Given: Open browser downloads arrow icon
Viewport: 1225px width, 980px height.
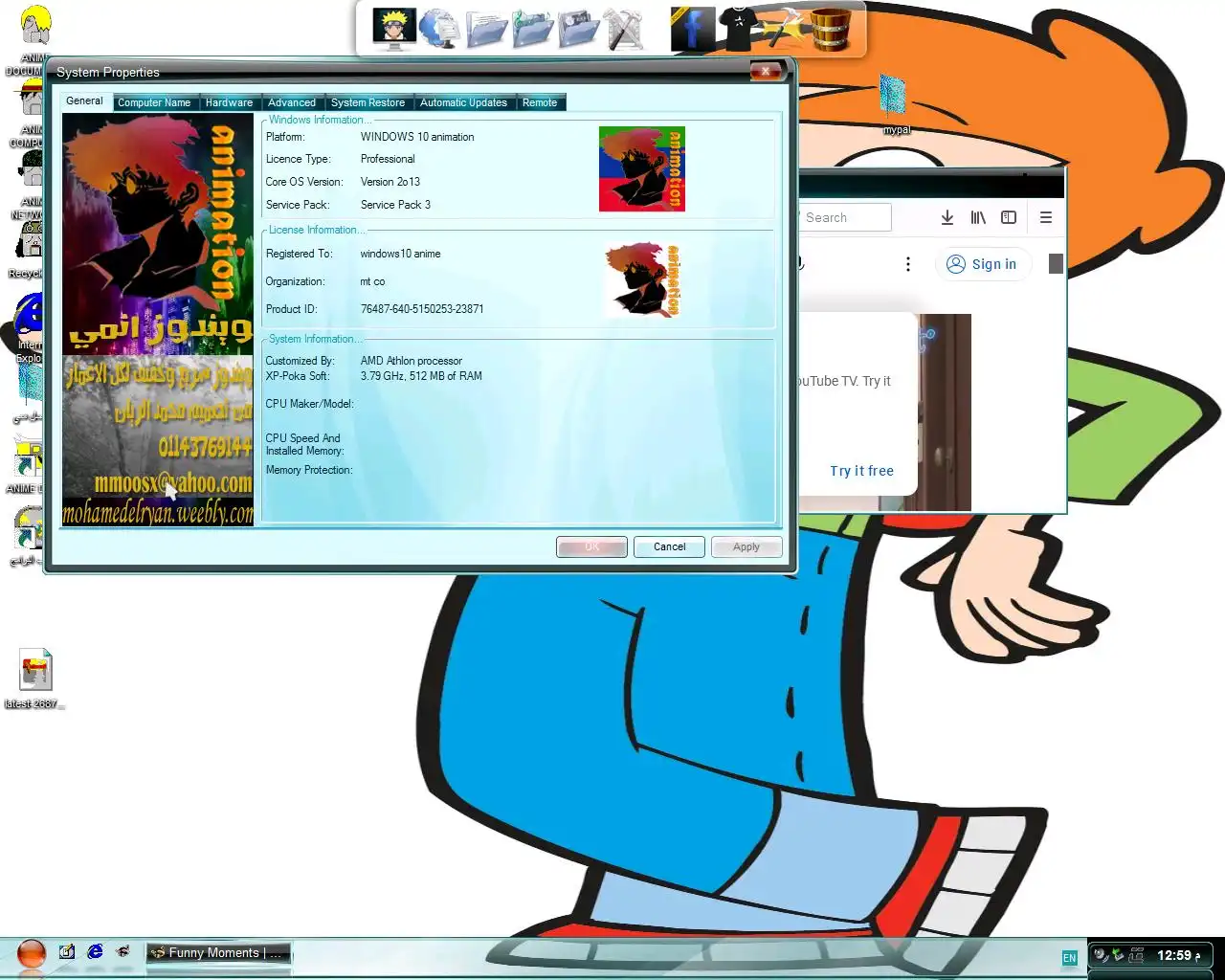Looking at the screenshot, I should coord(947,217).
